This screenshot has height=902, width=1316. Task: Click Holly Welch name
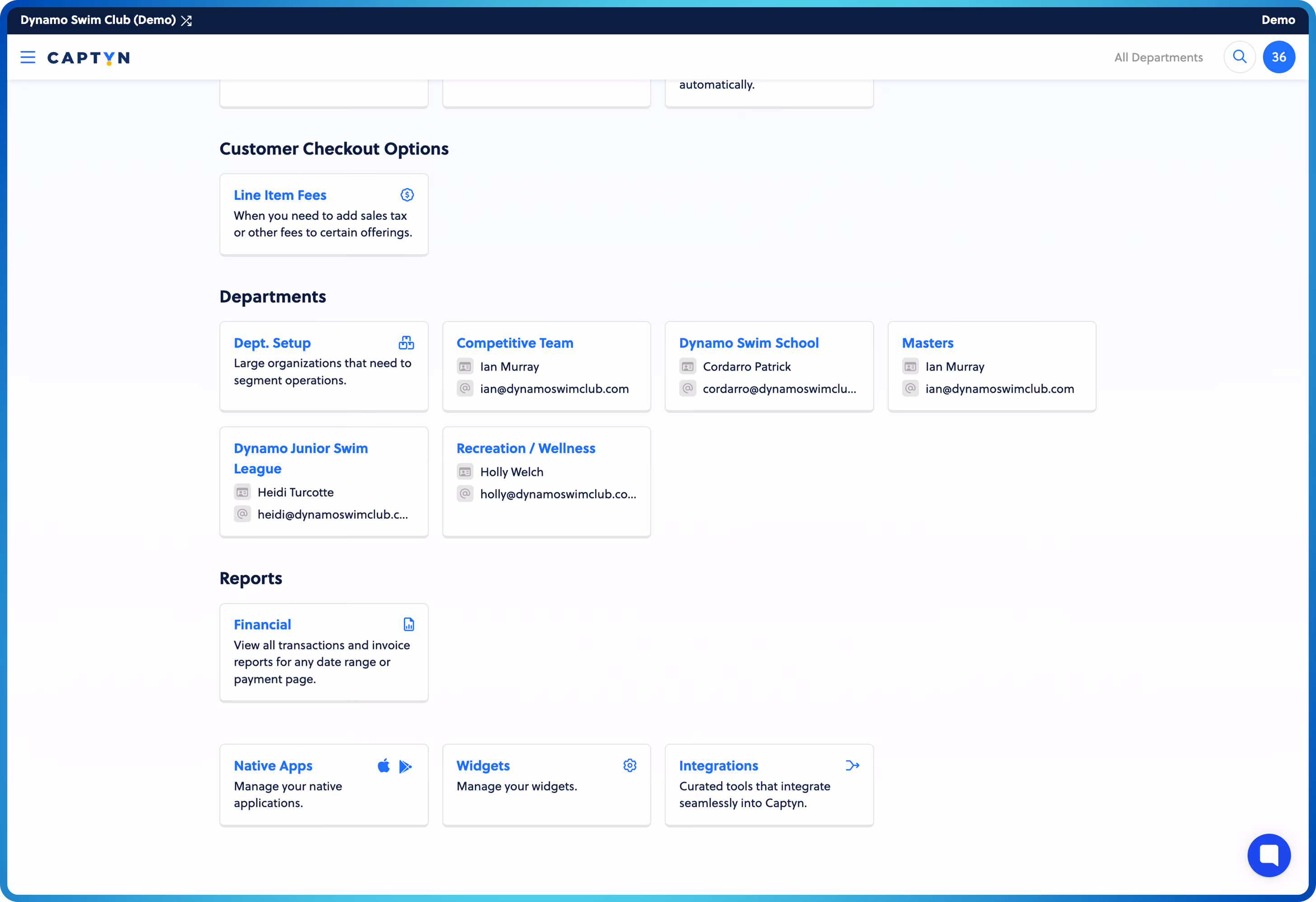point(511,472)
